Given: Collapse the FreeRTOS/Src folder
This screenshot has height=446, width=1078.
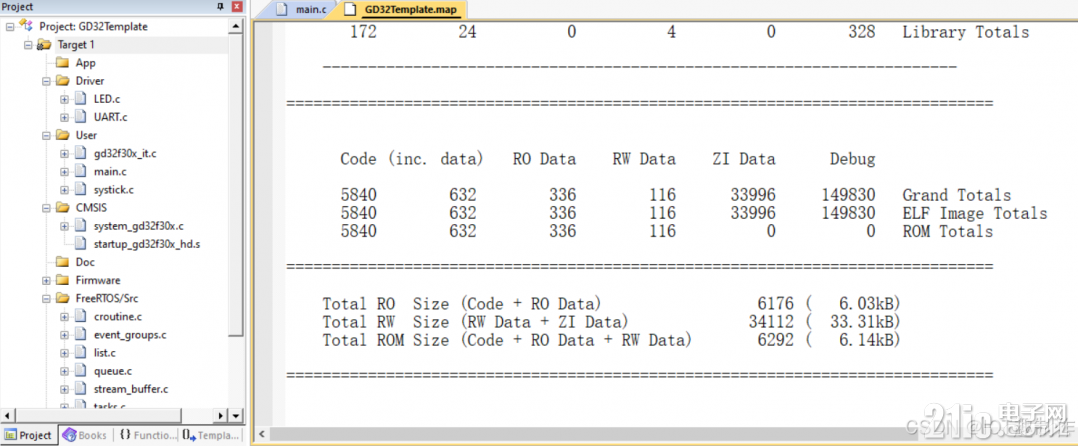Looking at the screenshot, I should (x=46, y=299).
